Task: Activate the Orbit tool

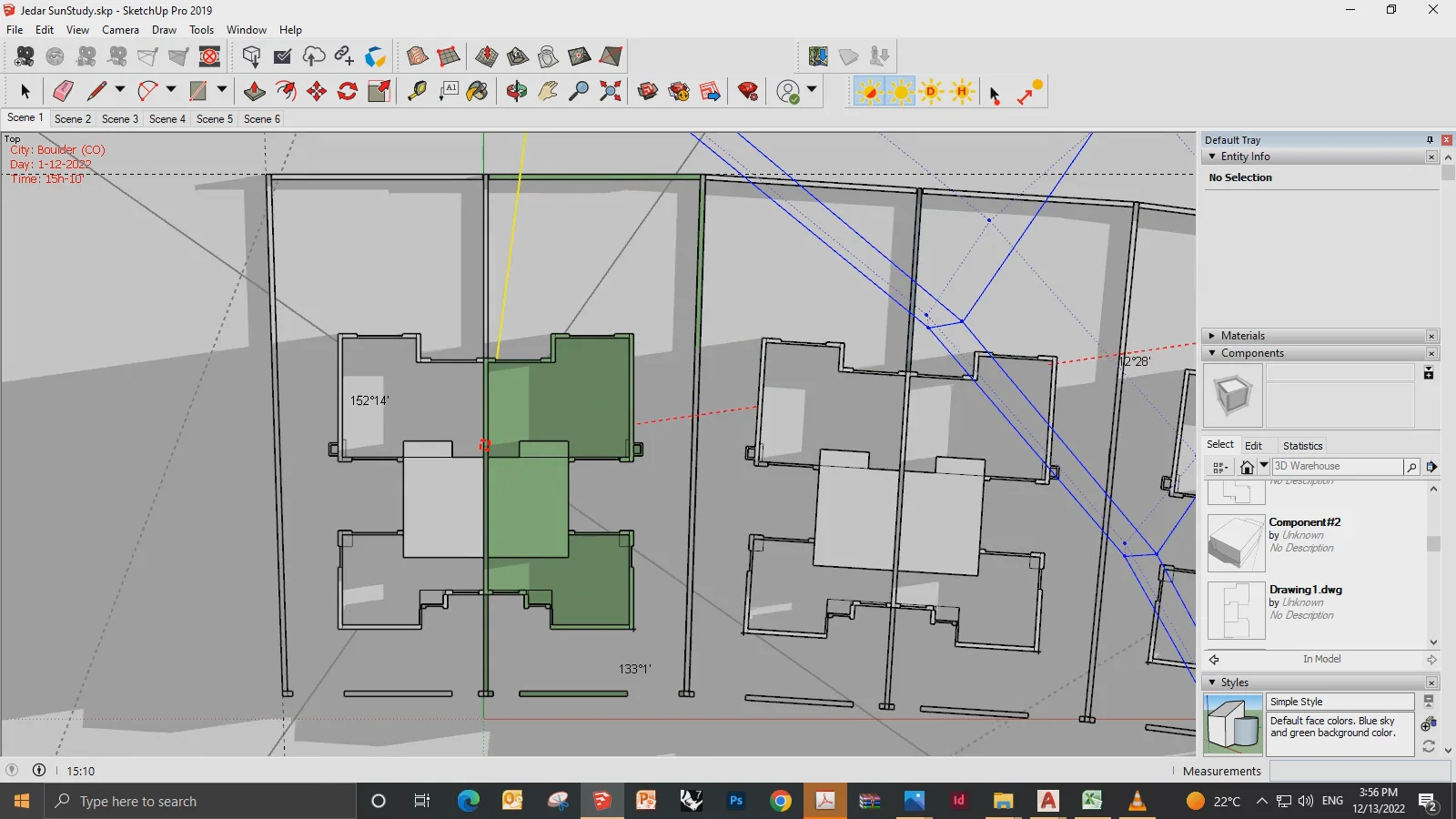Action: [x=517, y=91]
